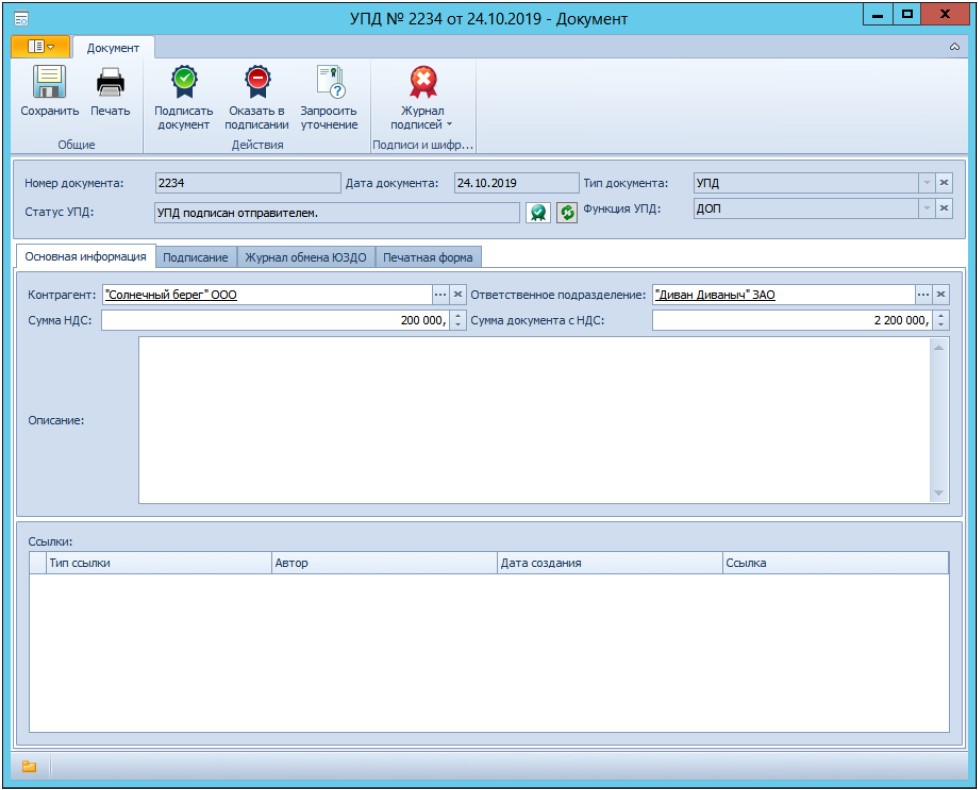Click the Статус УПД field
Screen dimensions: 978x790
coord(336,213)
